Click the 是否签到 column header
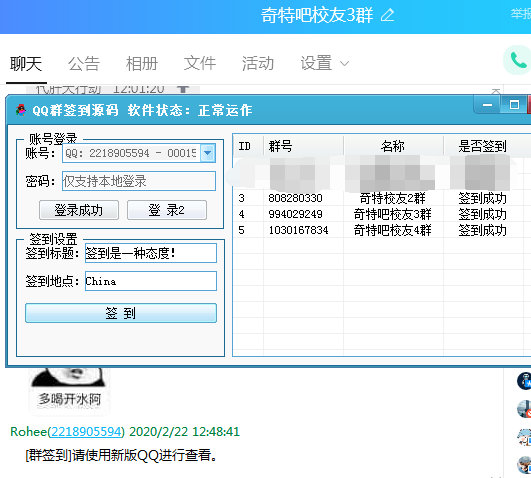Image resolution: width=531 pixels, height=478 pixels. [483, 146]
